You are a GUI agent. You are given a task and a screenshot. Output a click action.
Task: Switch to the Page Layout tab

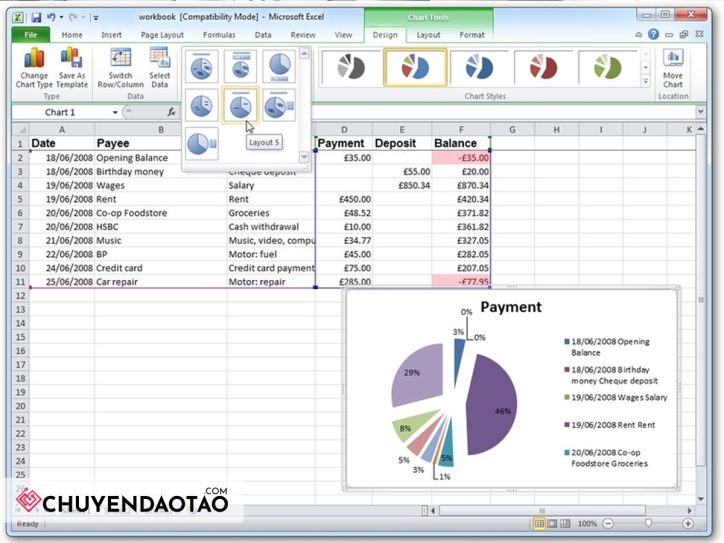pyautogui.click(x=162, y=35)
